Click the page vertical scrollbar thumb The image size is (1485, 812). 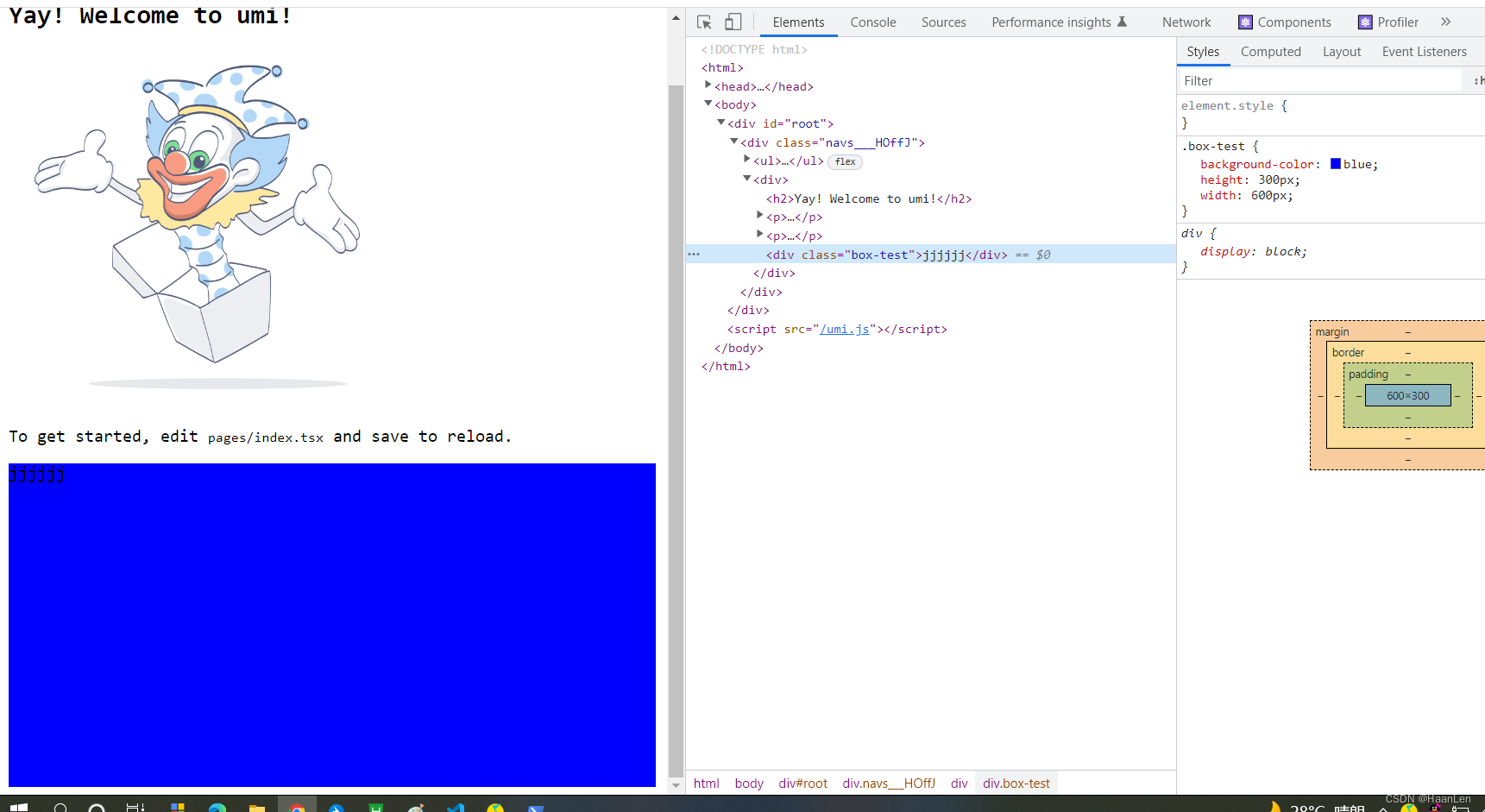tap(676, 430)
